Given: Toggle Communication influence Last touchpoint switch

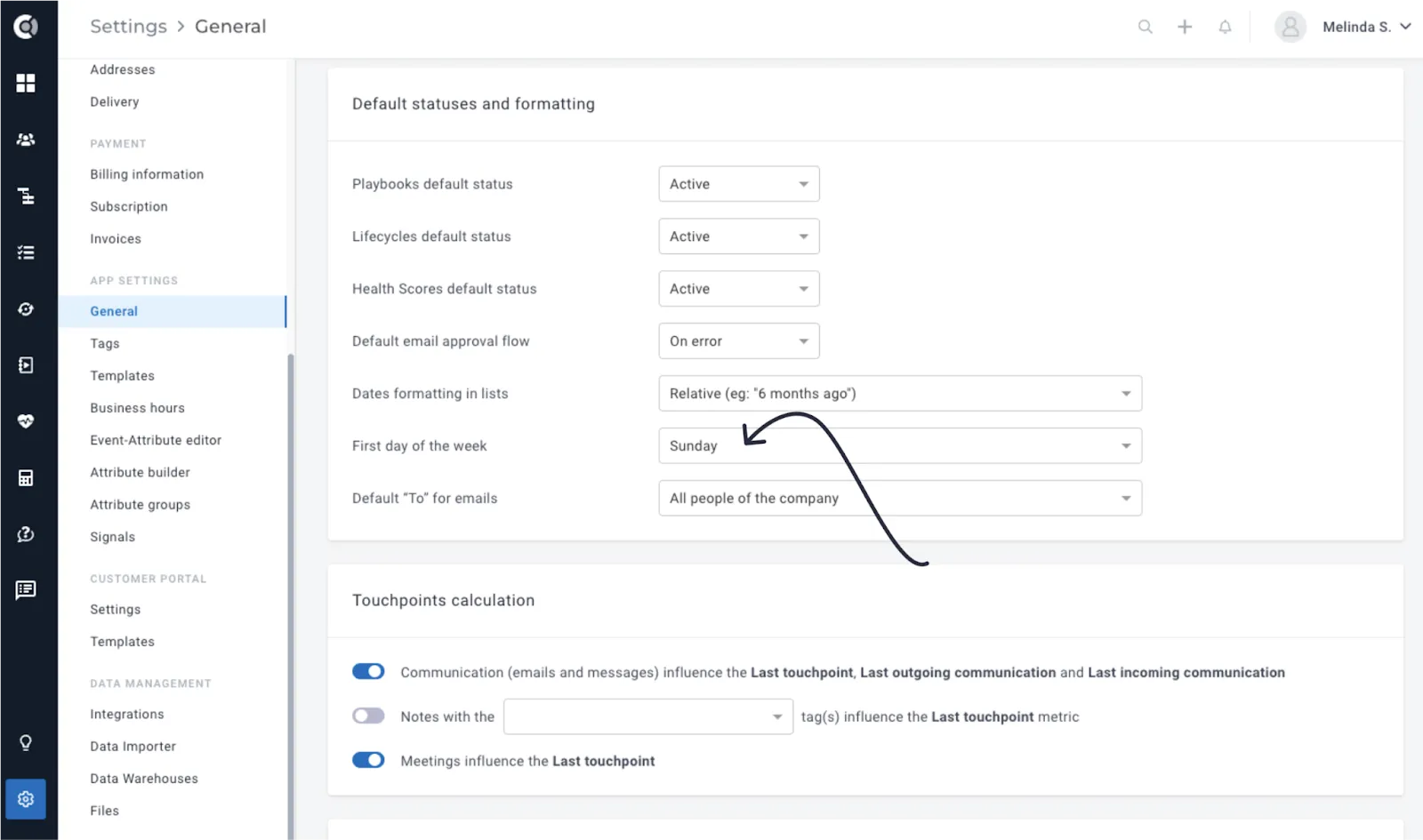Looking at the screenshot, I should pyautogui.click(x=368, y=671).
